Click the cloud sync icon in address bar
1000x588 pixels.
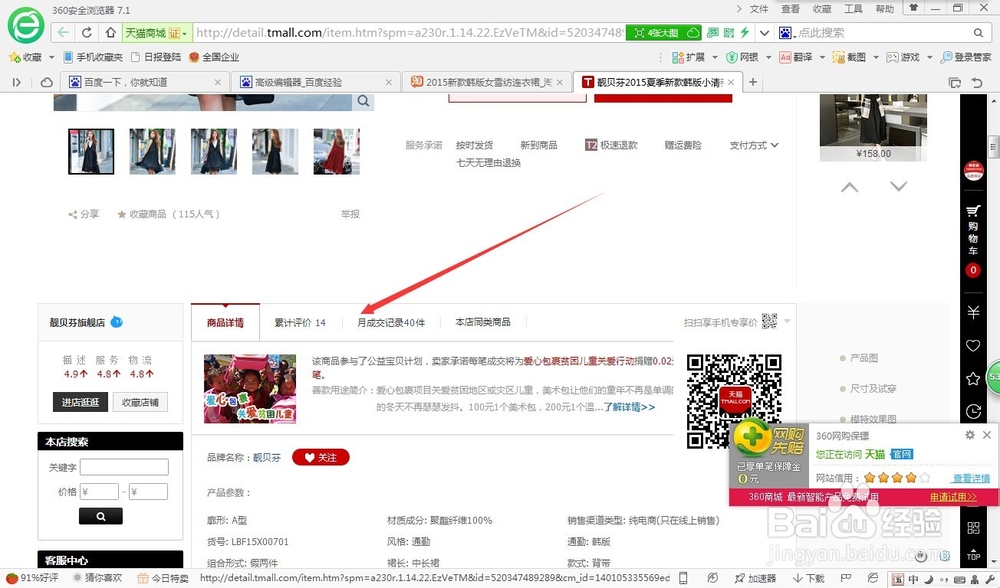click(694, 31)
